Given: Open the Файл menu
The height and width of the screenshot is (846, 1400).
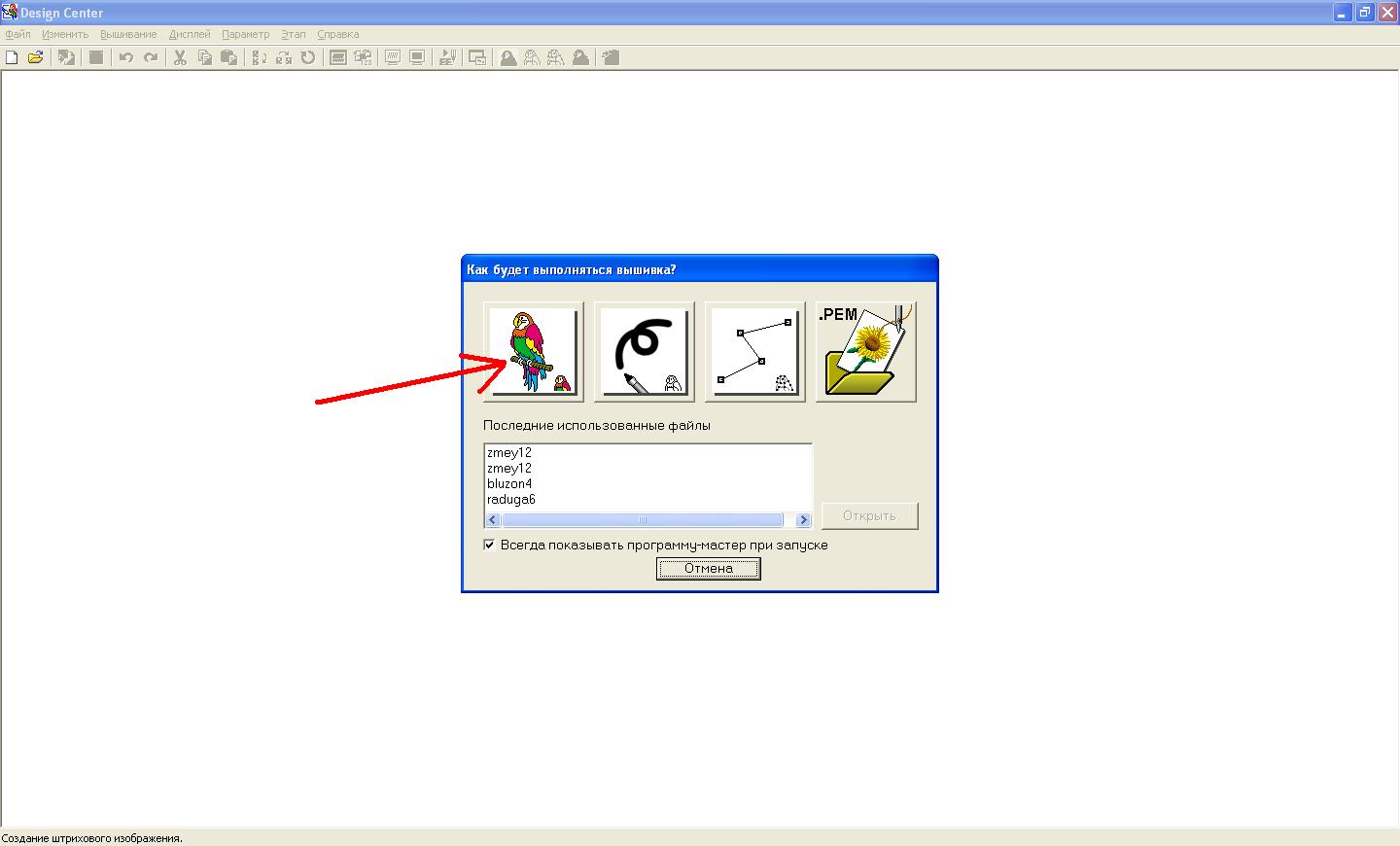Looking at the screenshot, I should [x=17, y=34].
